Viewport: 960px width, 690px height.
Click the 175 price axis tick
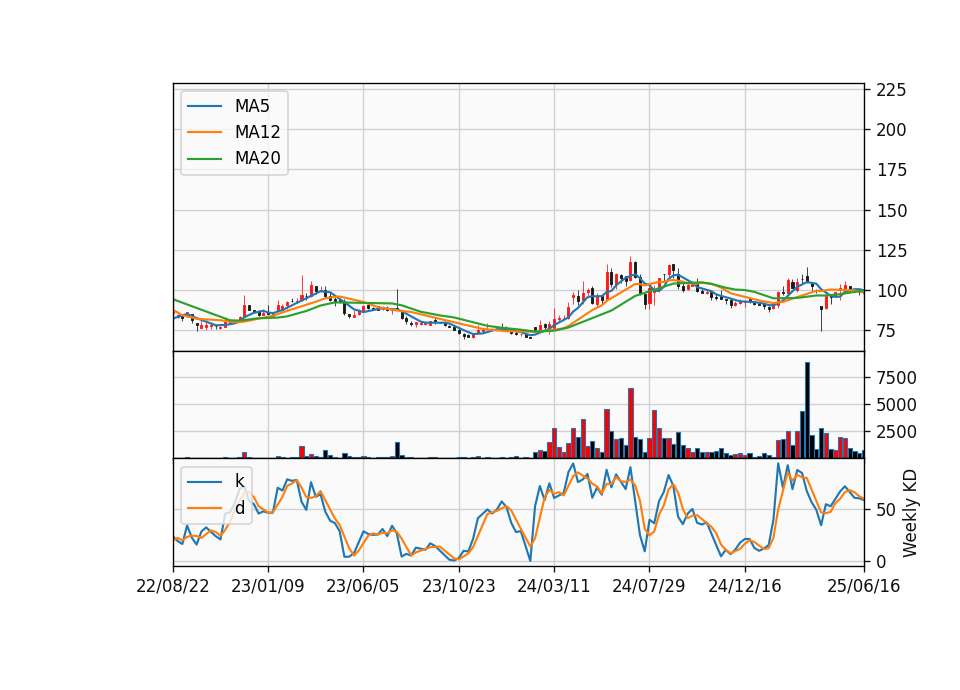[x=891, y=170]
